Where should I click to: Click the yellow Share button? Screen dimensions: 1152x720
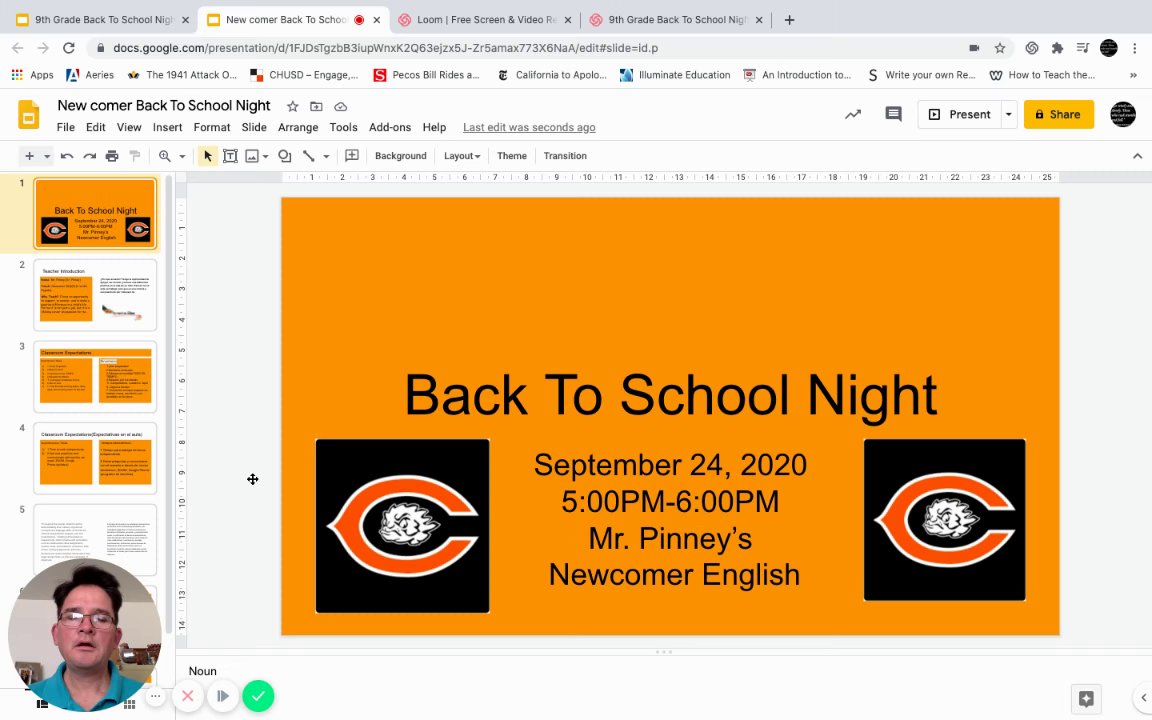click(1059, 114)
